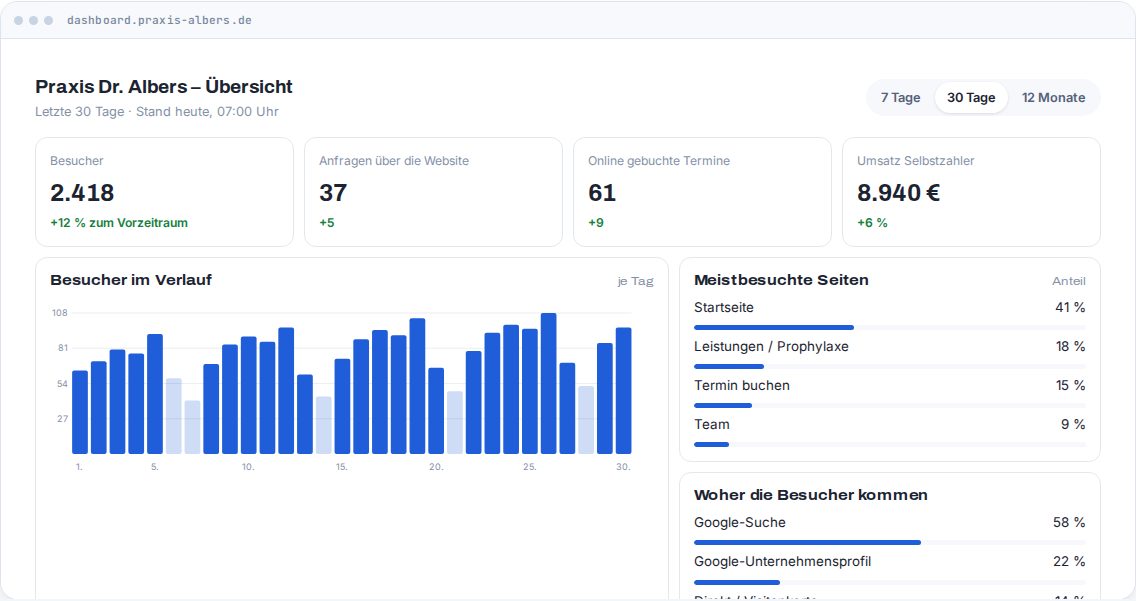Image resolution: width=1136 pixels, height=601 pixels.
Task: Switch to the 7 Tage range
Action: click(900, 98)
